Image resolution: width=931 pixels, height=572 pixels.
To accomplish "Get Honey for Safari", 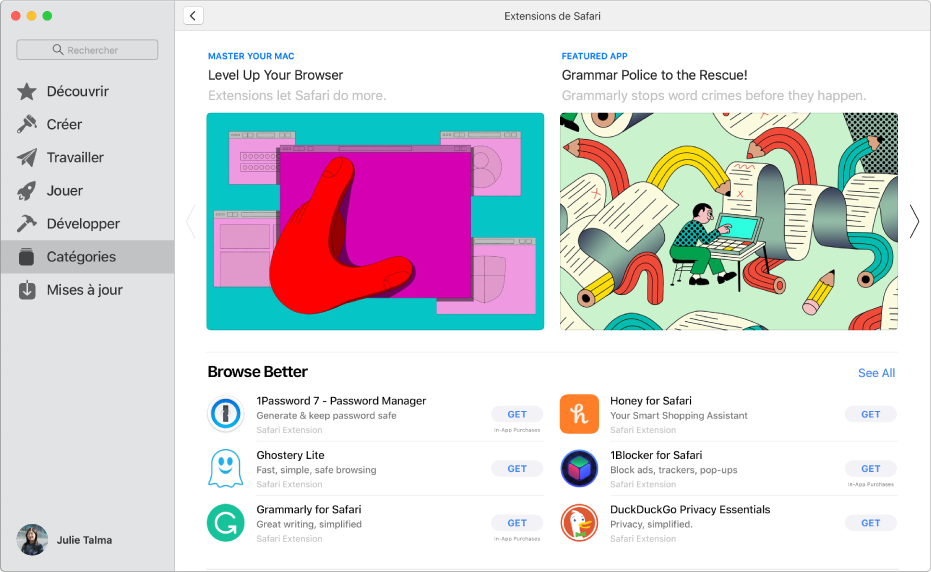I will click(x=870, y=414).
